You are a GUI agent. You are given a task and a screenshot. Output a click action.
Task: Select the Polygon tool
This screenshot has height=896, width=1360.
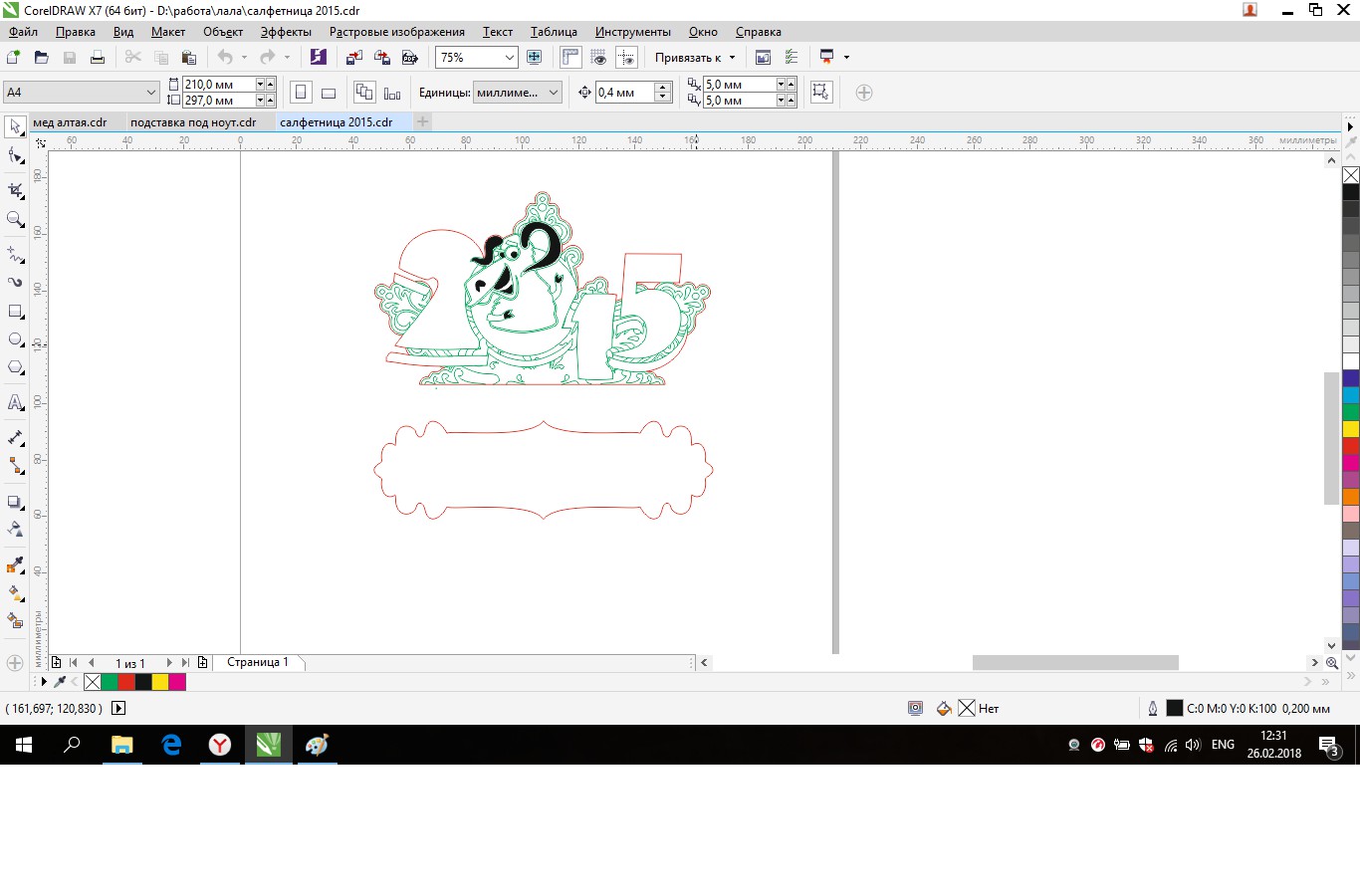tap(15, 368)
